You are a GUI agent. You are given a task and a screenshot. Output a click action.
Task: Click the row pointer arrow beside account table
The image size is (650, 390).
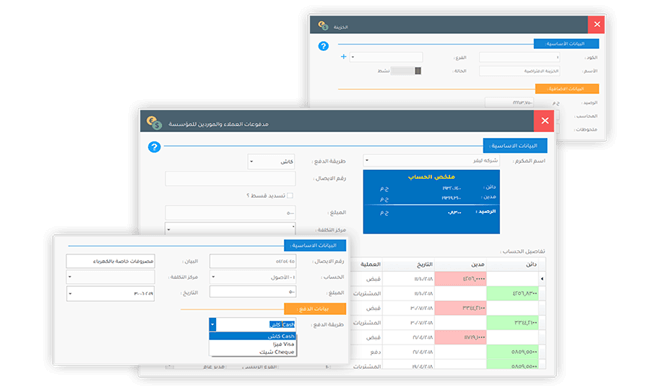(x=542, y=279)
